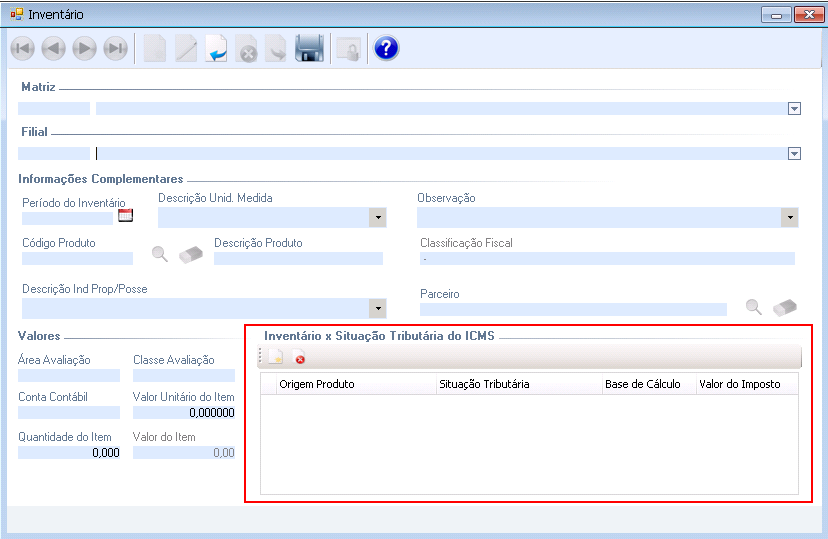
Task: Click the padlock toolbar icon
Action: 349,49
